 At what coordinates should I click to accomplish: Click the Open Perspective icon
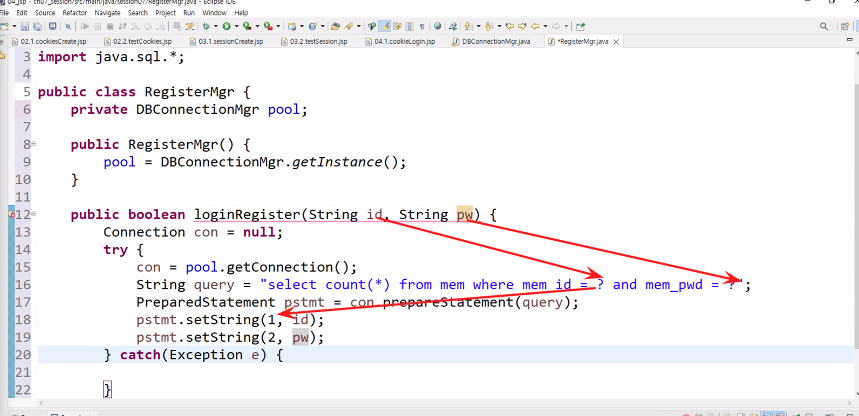pos(845,26)
